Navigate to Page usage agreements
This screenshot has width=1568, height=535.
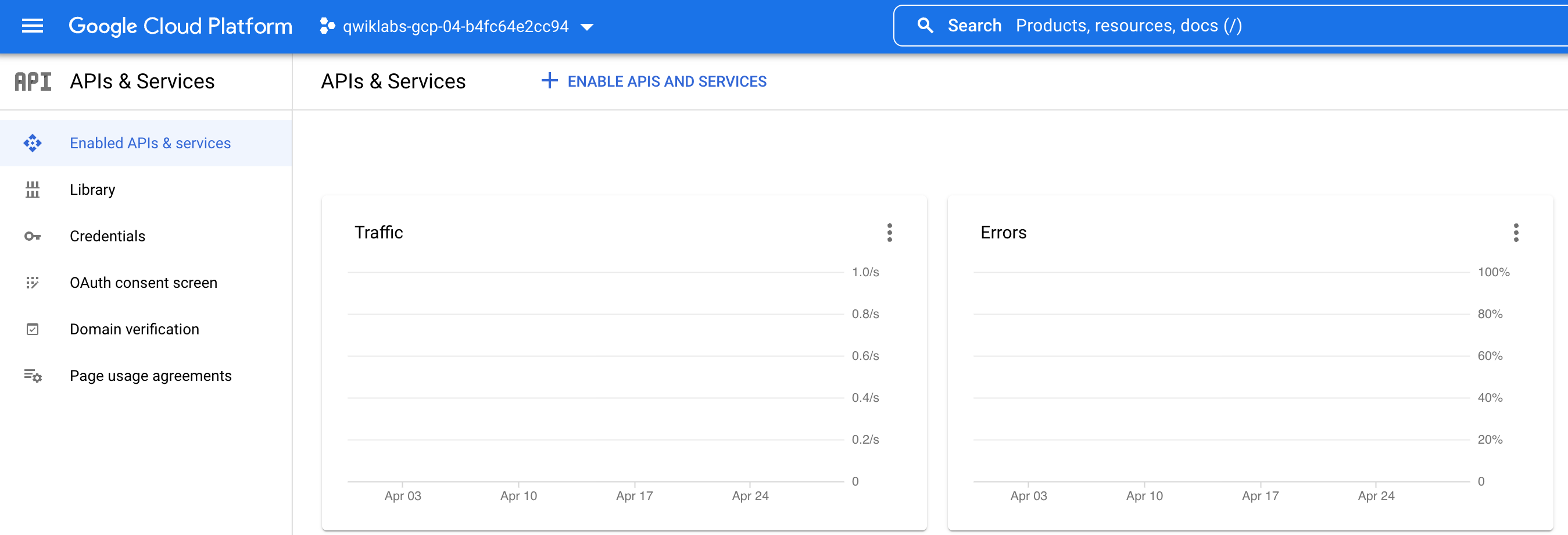click(151, 375)
